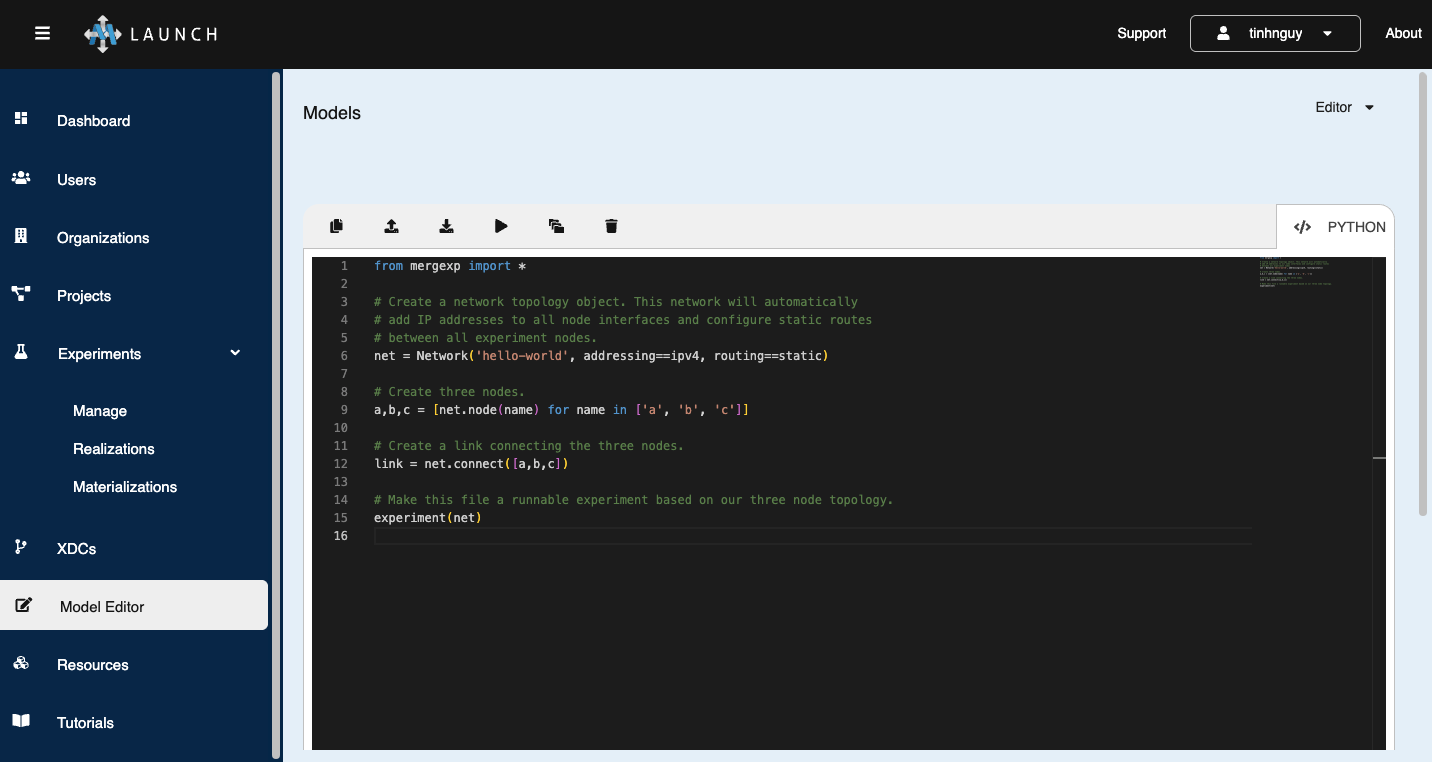Image resolution: width=1432 pixels, height=762 pixels.
Task: Open the Editor dropdown menu
Action: 1344,107
